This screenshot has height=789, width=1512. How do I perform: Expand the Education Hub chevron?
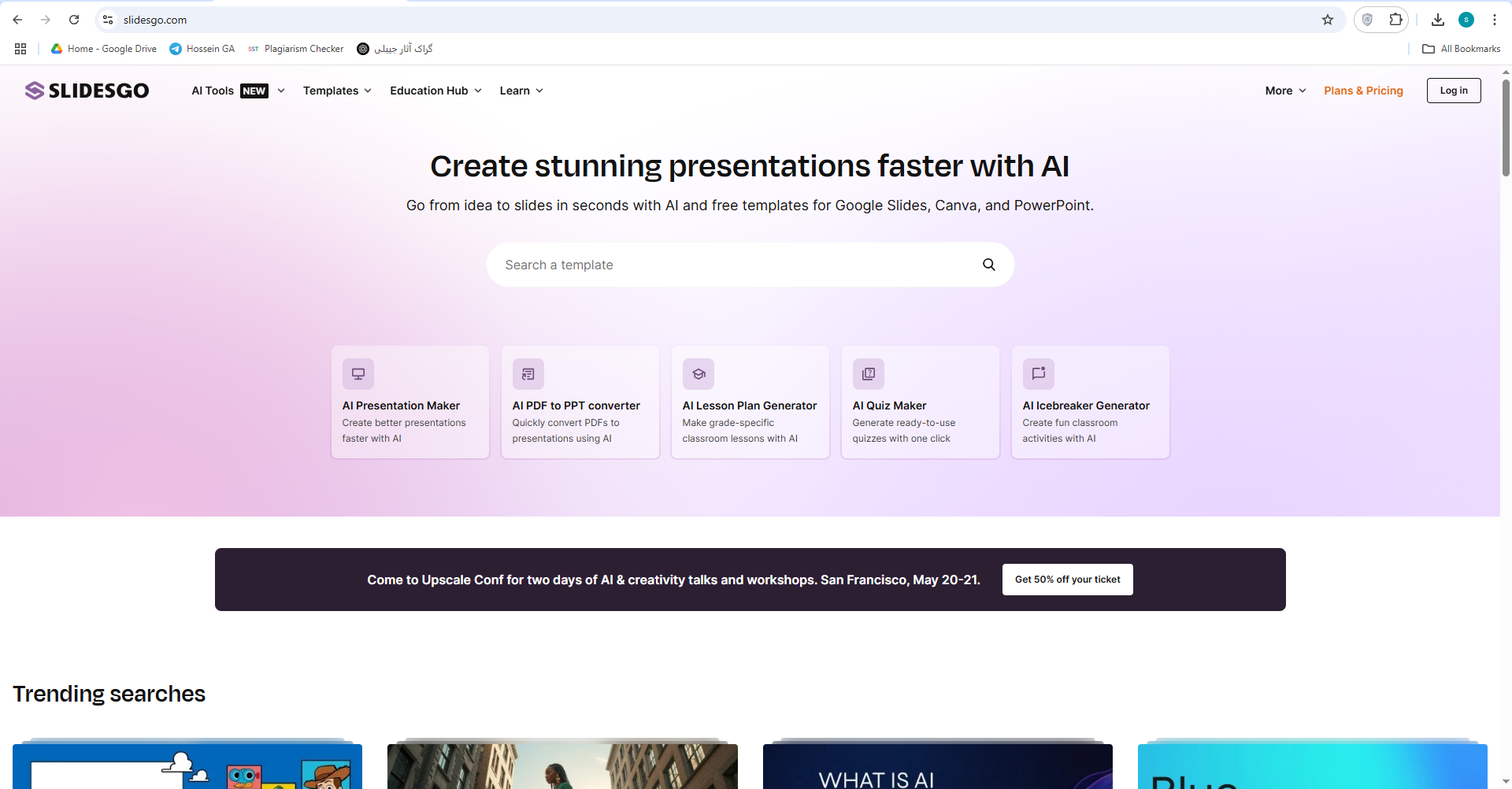[x=478, y=91]
